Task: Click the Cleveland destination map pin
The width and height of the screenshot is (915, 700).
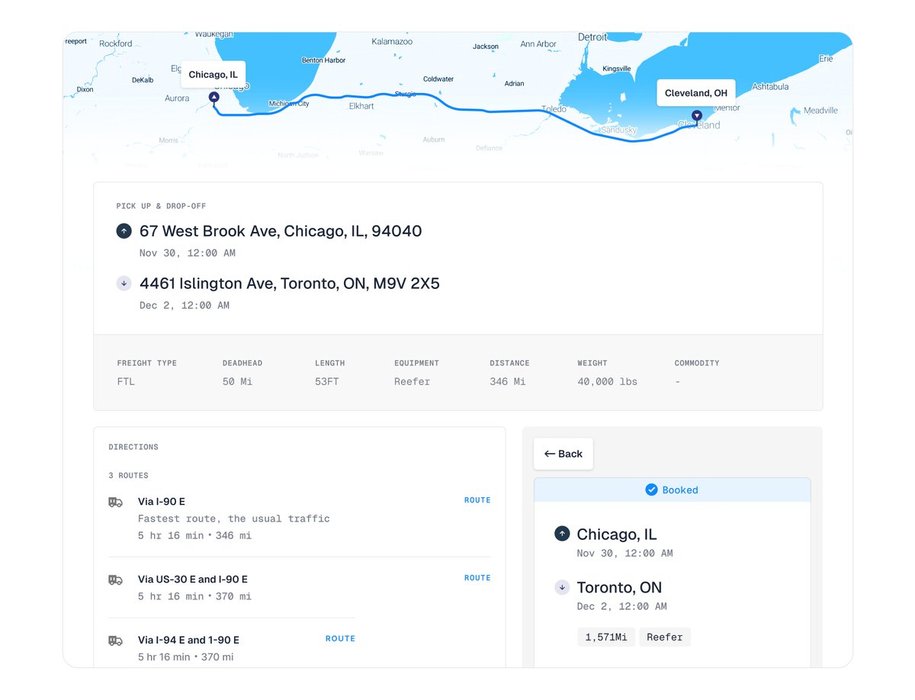Action: pyautogui.click(x=697, y=116)
